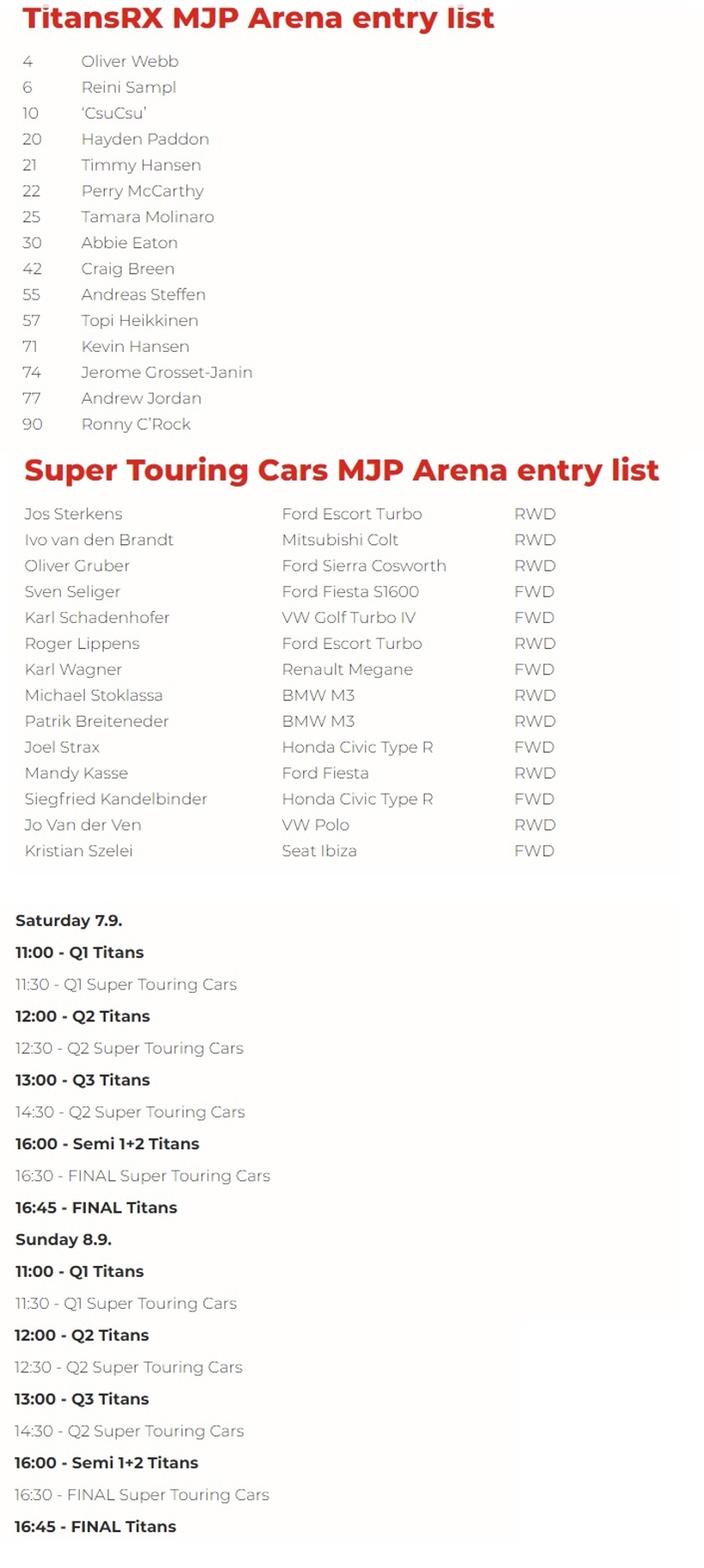Select driver Oliver Webb in Titans list
Image resolution: width=704 pixels, height=1568 pixels.
(130, 62)
